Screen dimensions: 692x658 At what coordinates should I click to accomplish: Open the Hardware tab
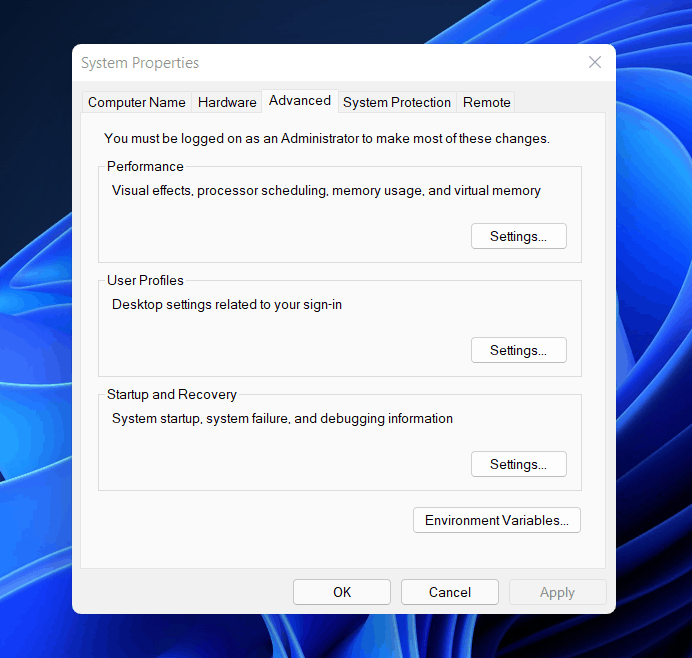[x=227, y=102]
